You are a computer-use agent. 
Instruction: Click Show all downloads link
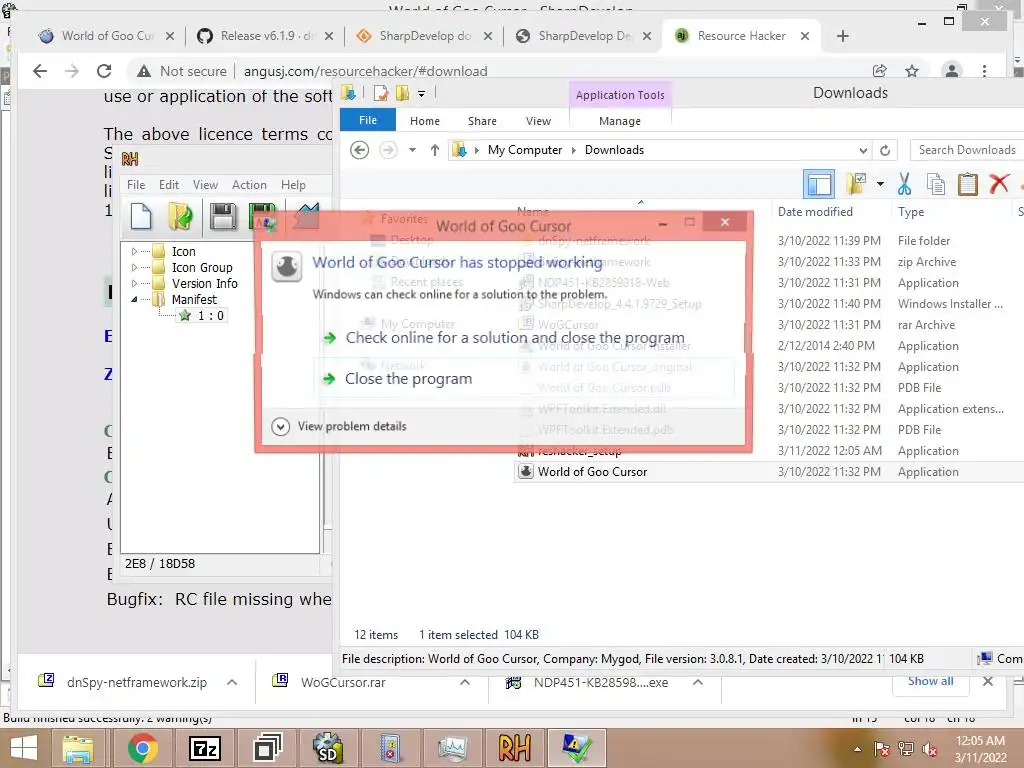pos(930,681)
